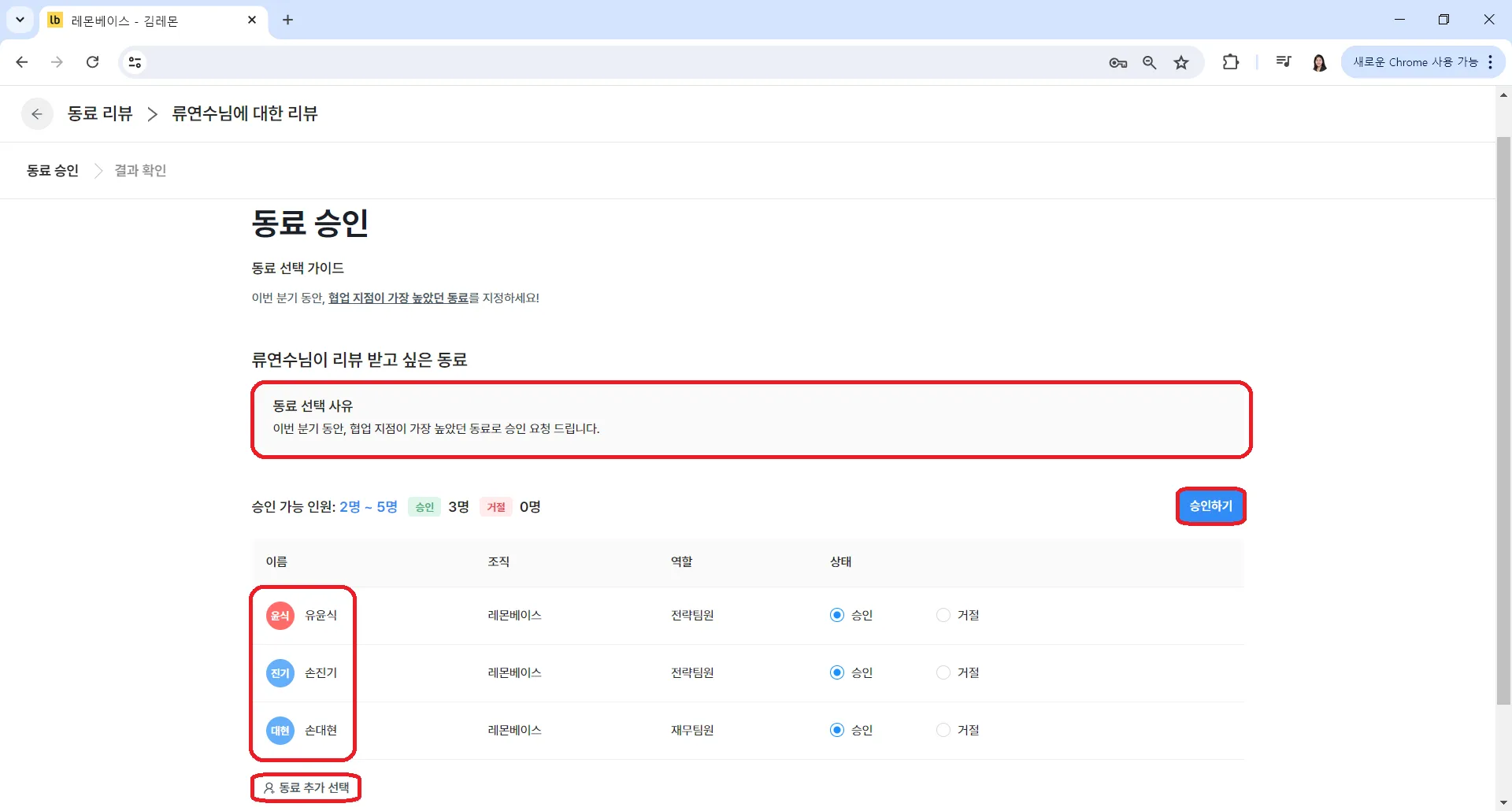Viewport: 1512px width, 811px height.
Task: Open the zoom magnifier icon
Action: pyautogui.click(x=1150, y=63)
